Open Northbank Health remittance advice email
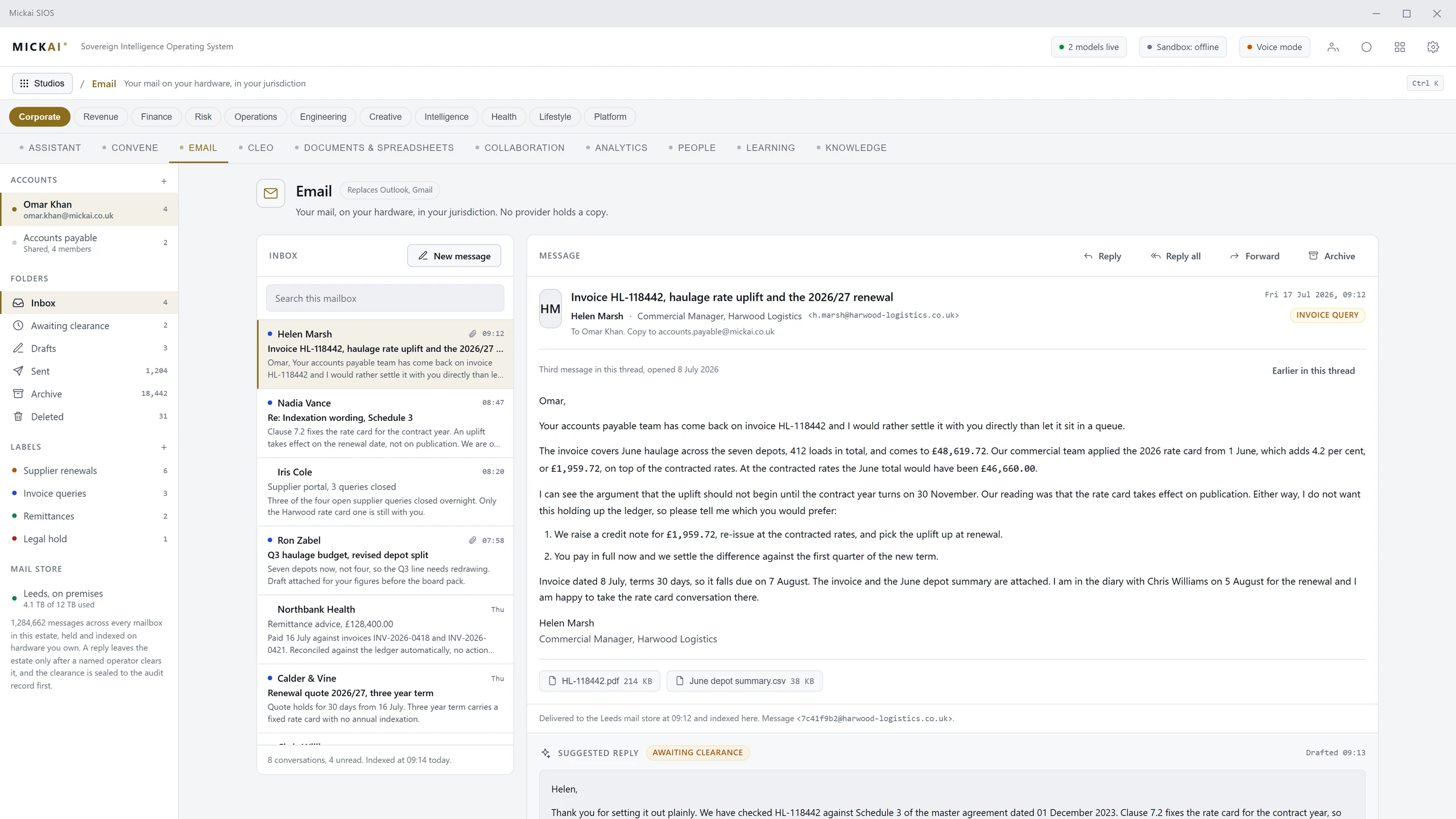The height and width of the screenshot is (819, 1456). pyautogui.click(x=385, y=630)
